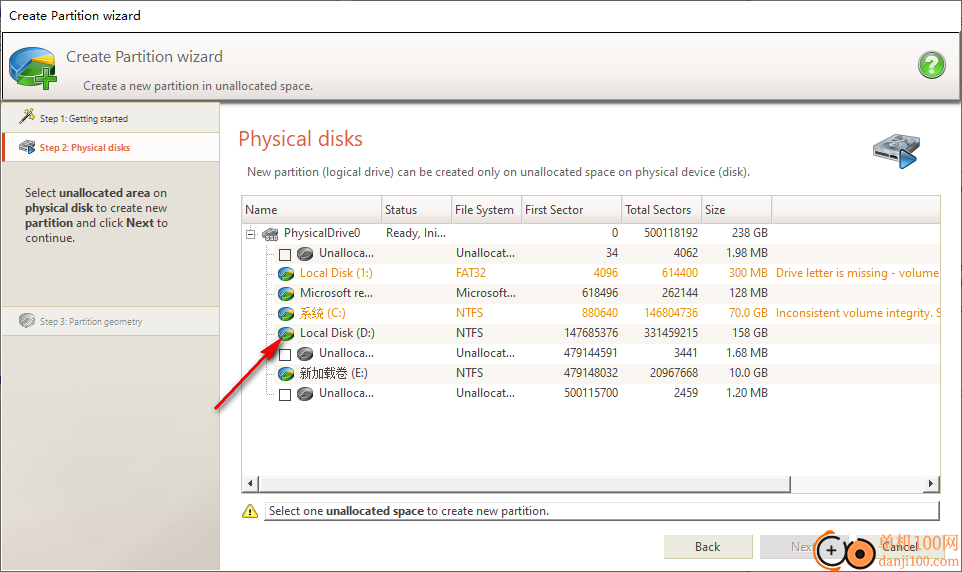The image size is (962, 572).
Task: Select the PhysicalDrive0 row name
Action: (322, 233)
